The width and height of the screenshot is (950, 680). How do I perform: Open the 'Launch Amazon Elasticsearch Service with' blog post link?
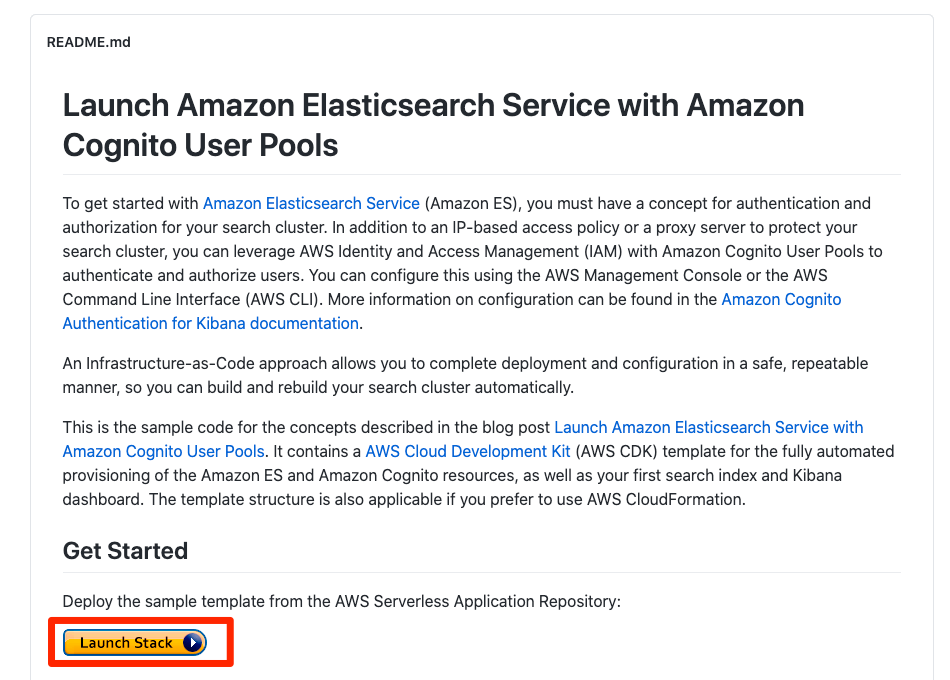[708, 427]
